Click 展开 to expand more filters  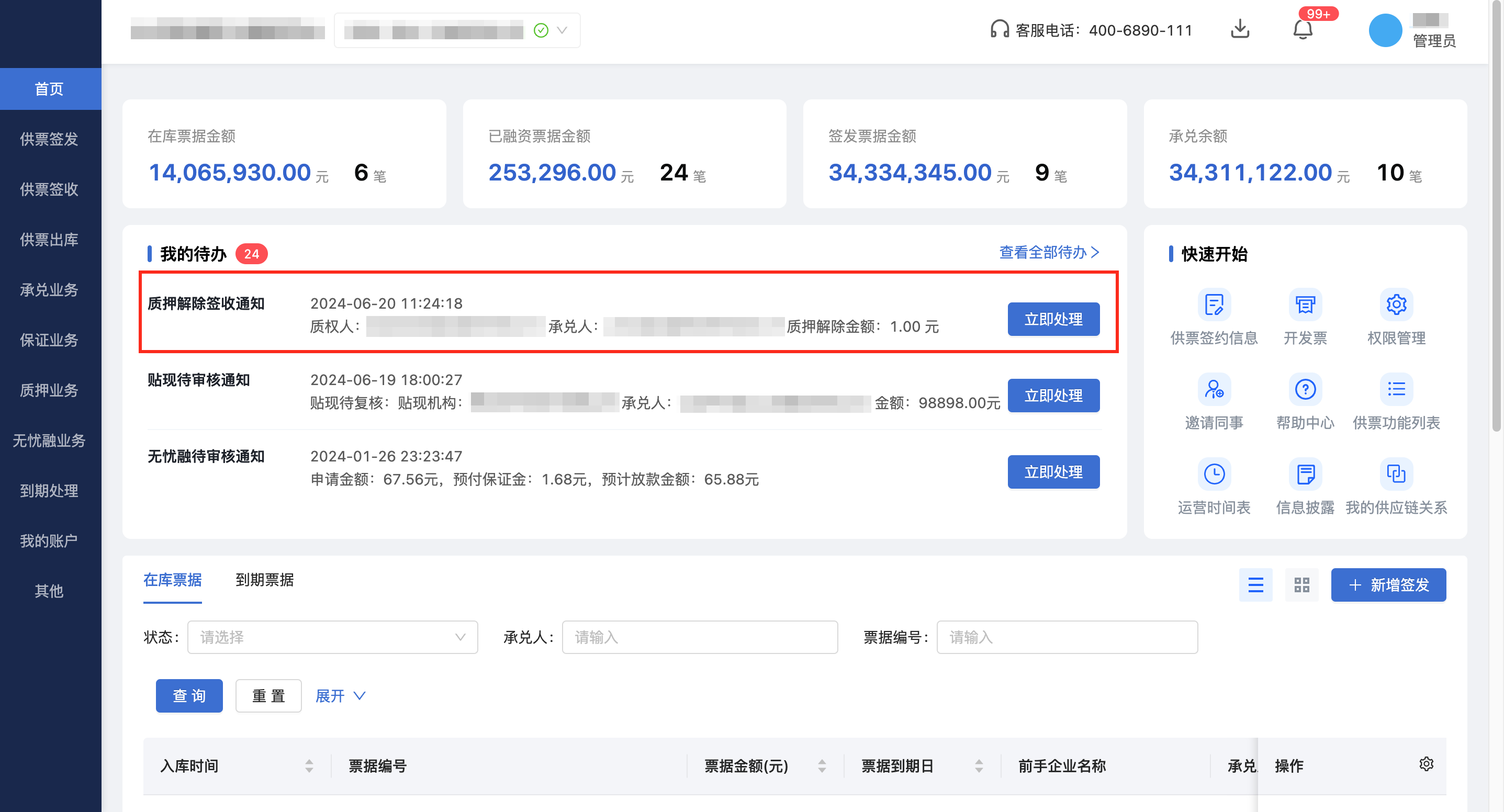[340, 695]
